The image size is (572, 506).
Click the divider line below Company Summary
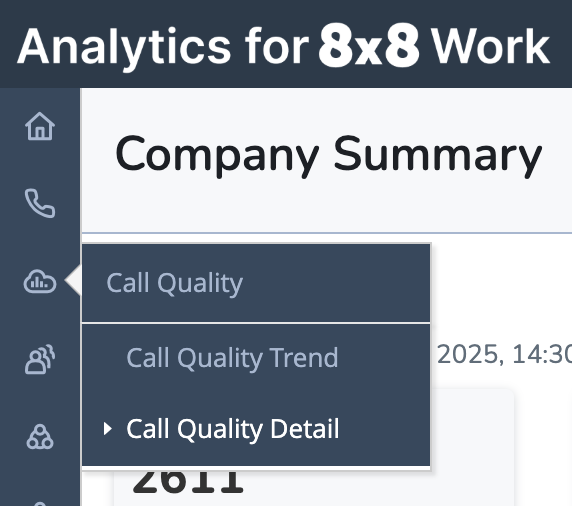coord(327,232)
